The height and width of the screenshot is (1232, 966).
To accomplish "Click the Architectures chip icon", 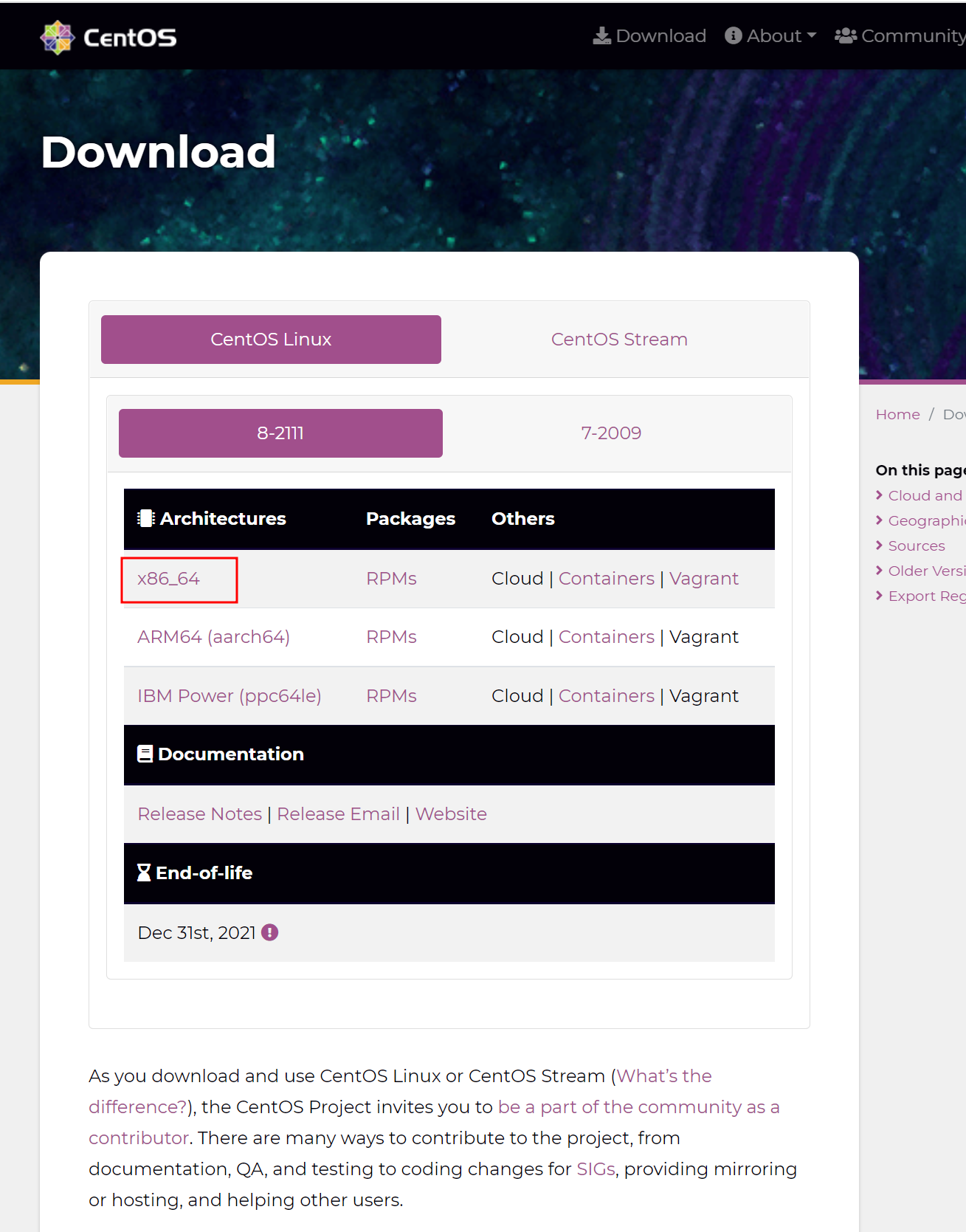I will [x=146, y=518].
